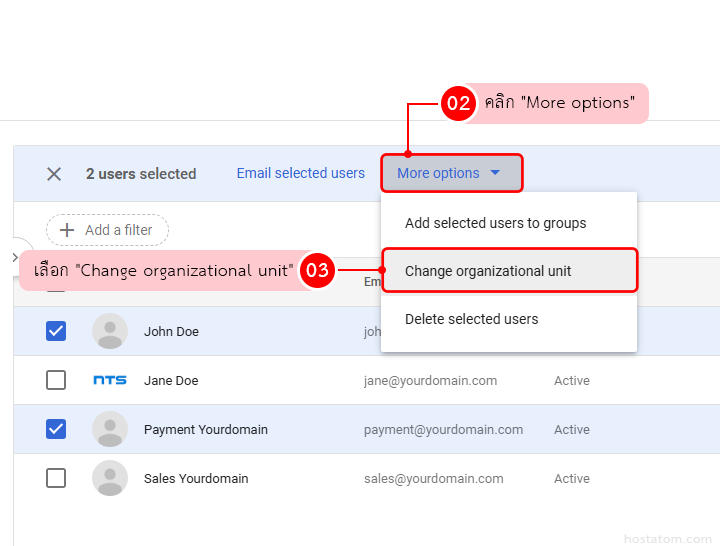Screen dimensions: 720x546
Task: Click the sales@yourdomain.com email cell
Action: [x=433, y=478]
